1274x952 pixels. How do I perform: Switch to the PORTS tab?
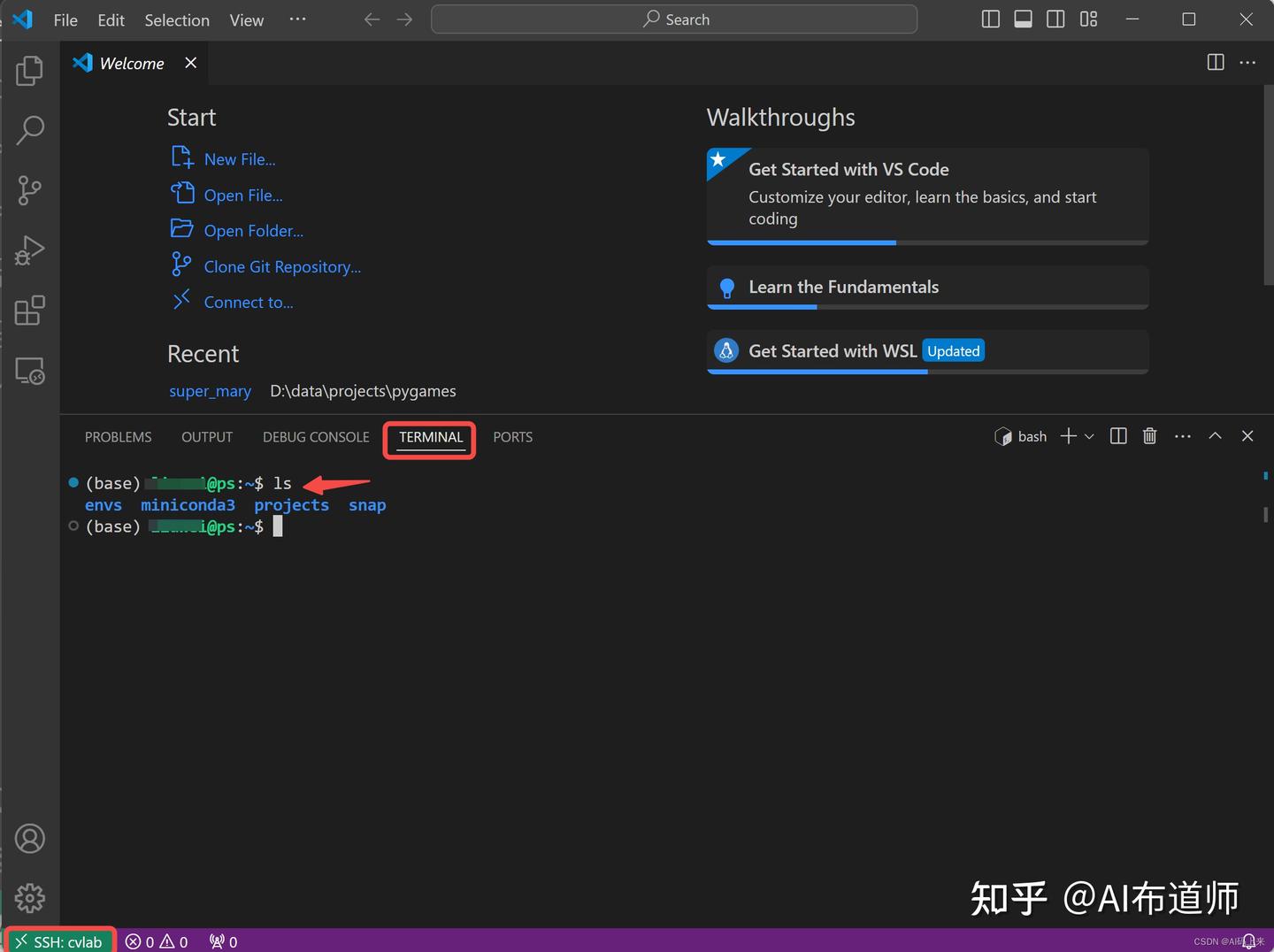pos(512,436)
